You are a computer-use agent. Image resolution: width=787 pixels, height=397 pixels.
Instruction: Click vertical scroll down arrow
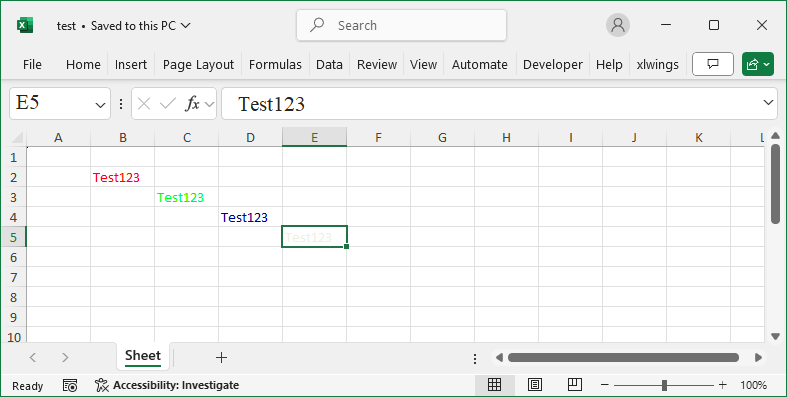point(775,336)
